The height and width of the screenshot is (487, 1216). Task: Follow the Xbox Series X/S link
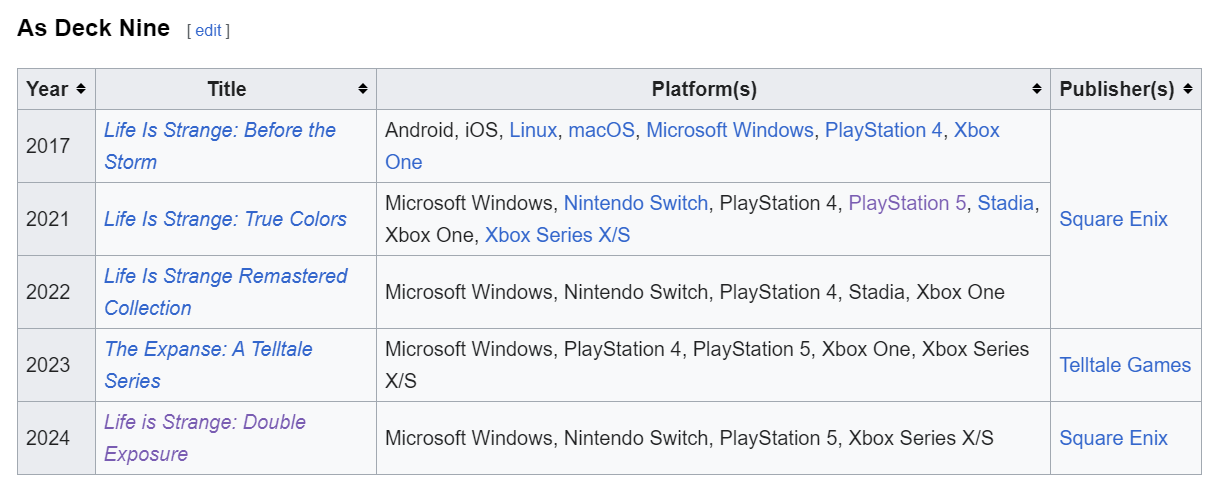point(557,235)
